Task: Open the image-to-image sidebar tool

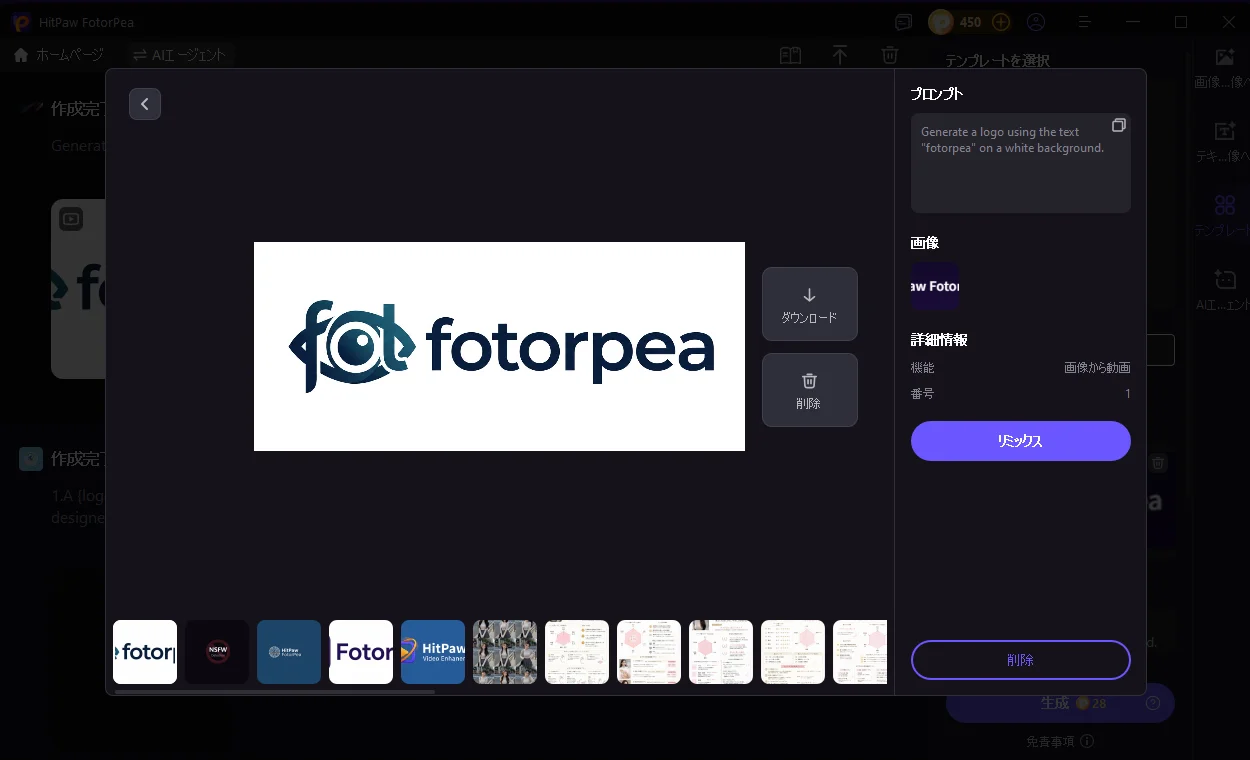Action: pos(1223,68)
